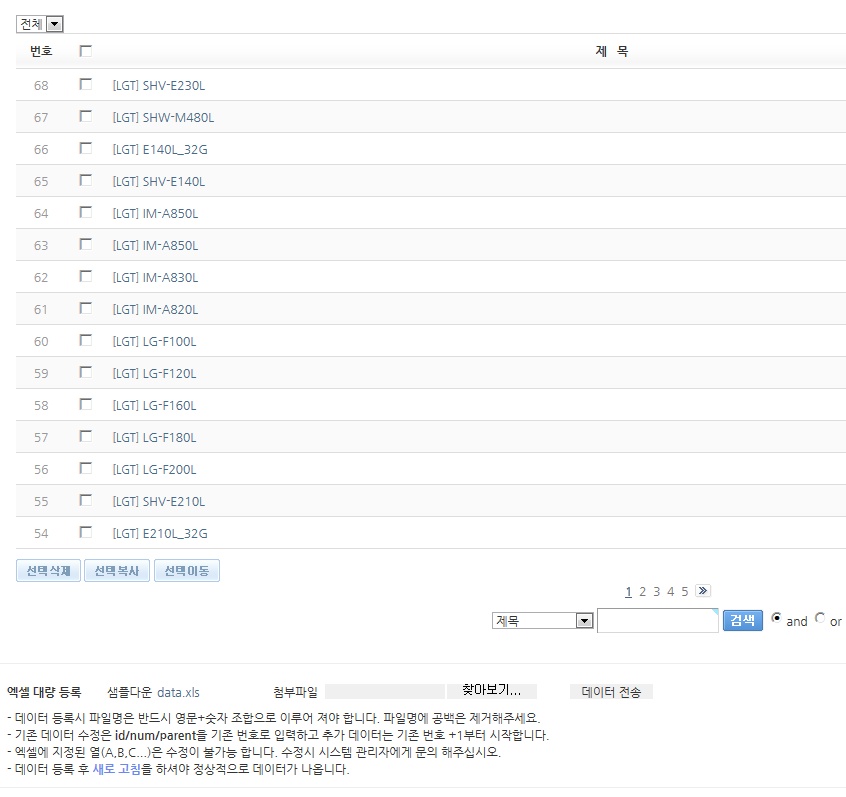Click the blue 검색 search button
Viewport: 846px width, 797px height.
742,620
